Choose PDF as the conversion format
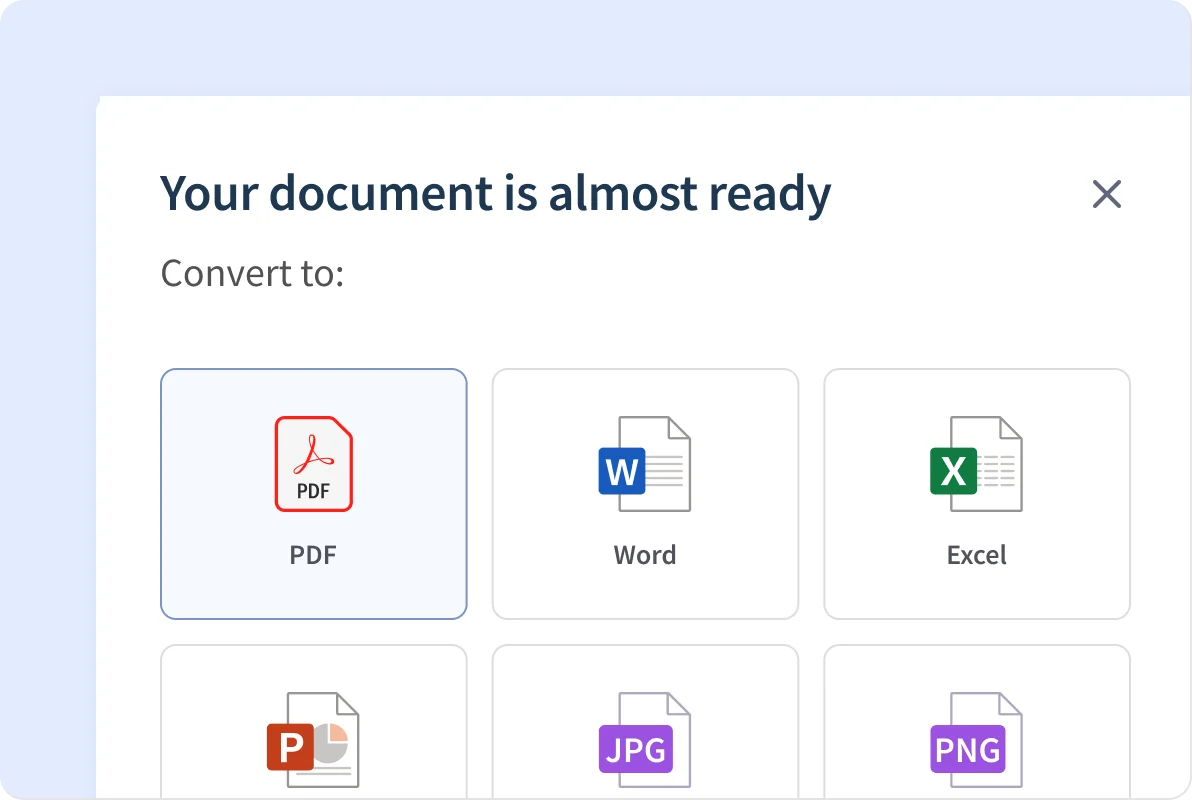 (313, 493)
